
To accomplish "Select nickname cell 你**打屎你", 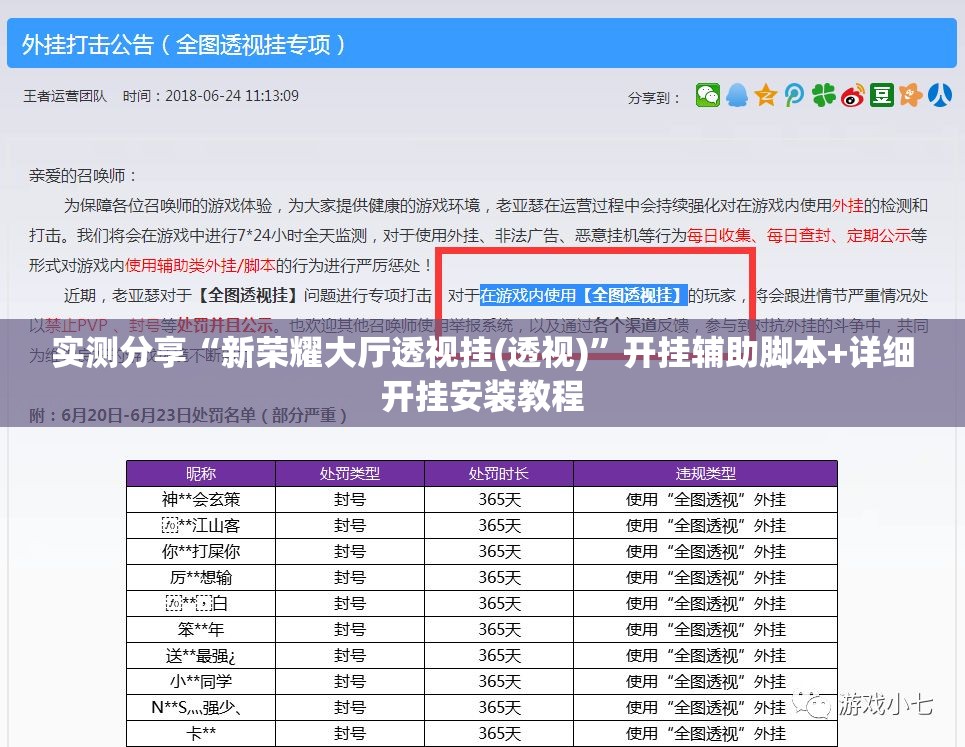I will [201, 551].
